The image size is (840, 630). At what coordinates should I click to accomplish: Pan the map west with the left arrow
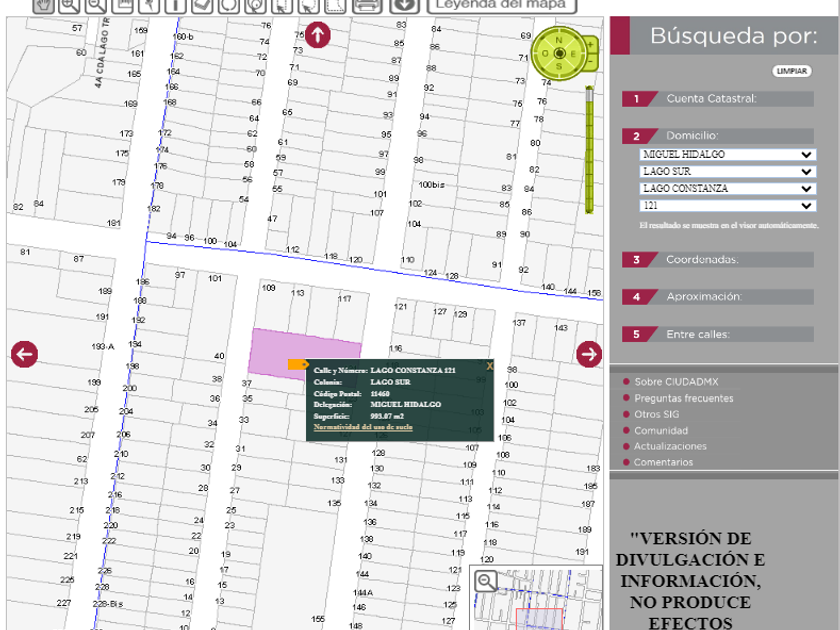coord(24,354)
